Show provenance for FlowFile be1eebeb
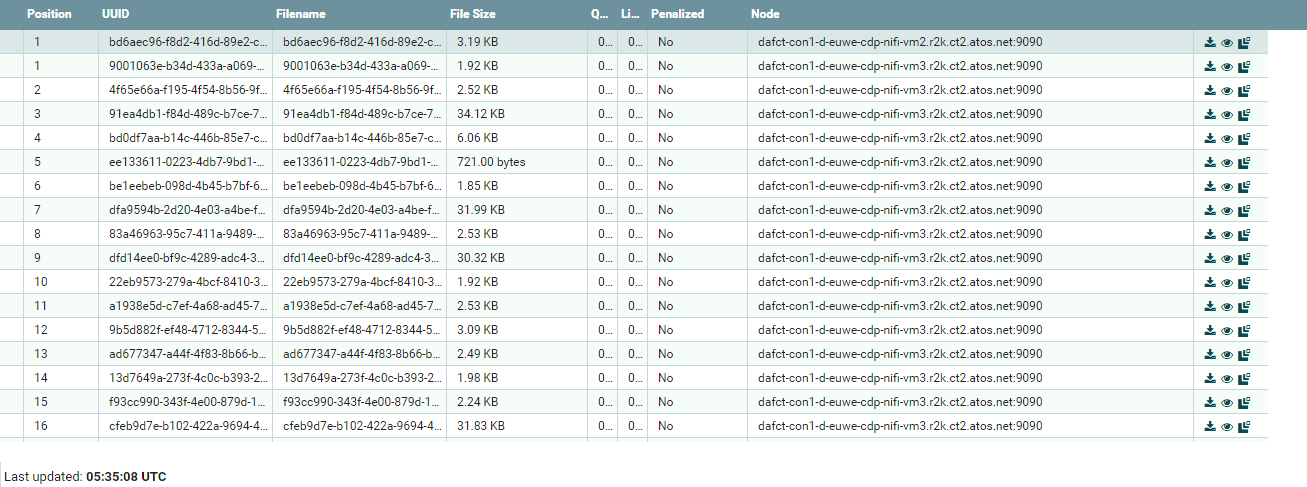This screenshot has width=1307, height=487. point(1244,187)
